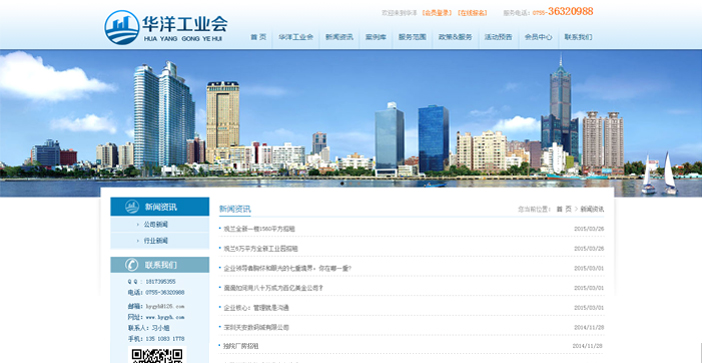Select 公司新闻 in the sidebar
This screenshot has height=363, width=702.
155,225
